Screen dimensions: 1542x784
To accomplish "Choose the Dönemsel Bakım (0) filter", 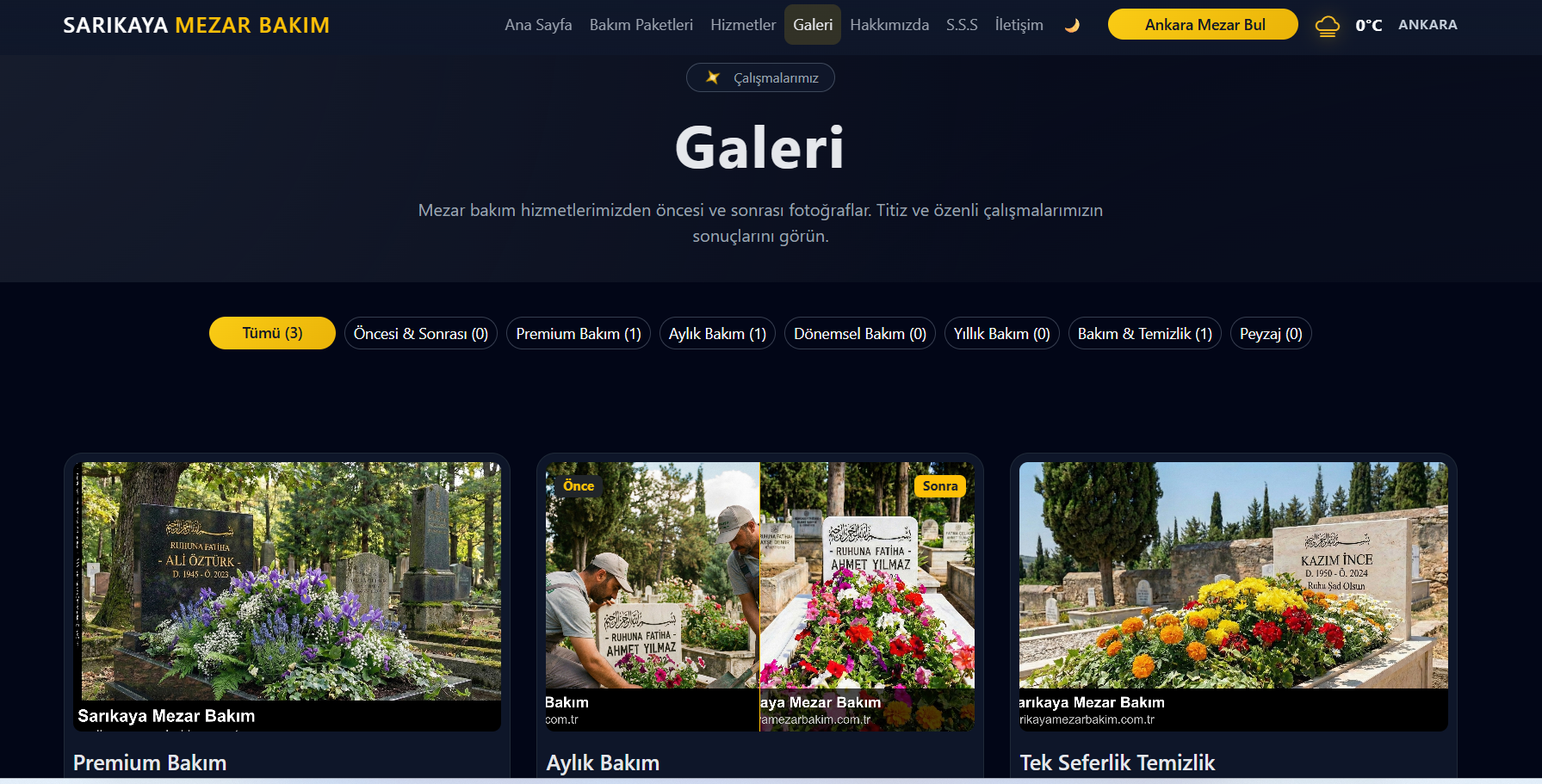I will (859, 334).
